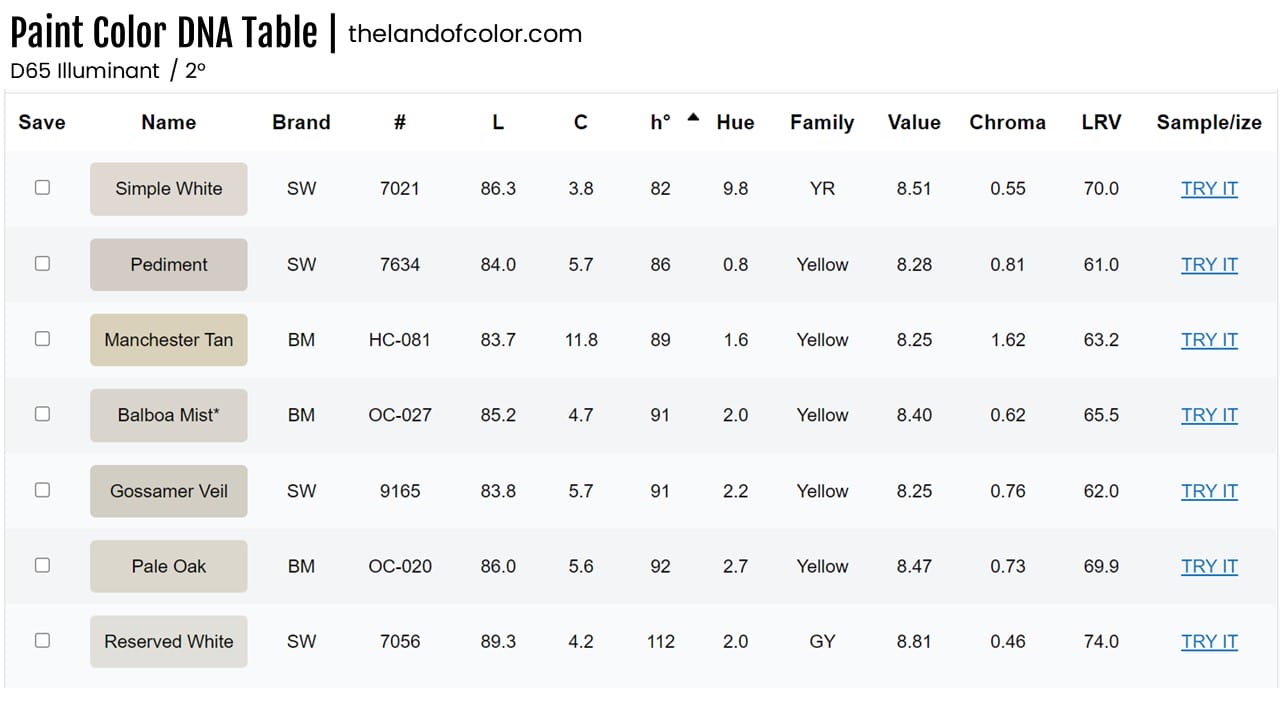Viewport: 1280px width, 720px height.
Task: Click the Value column header
Action: (x=914, y=123)
